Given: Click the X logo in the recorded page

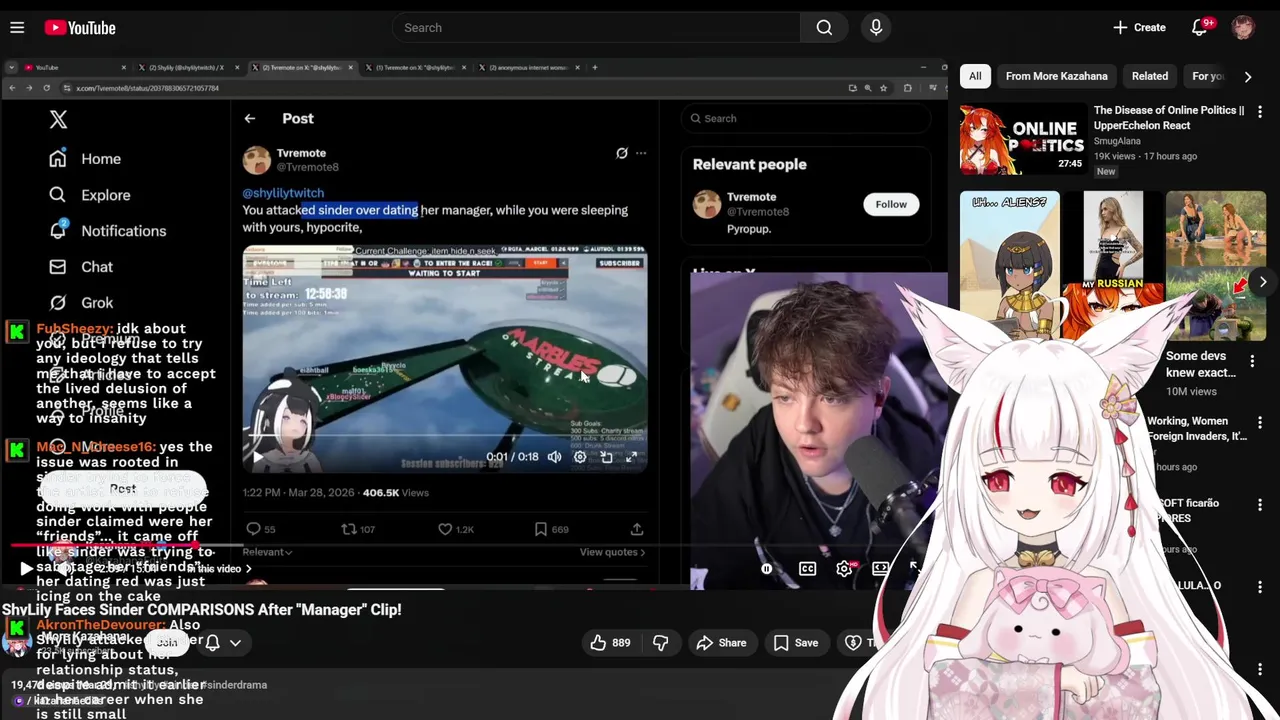Looking at the screenshot, I should [x=58, y=120].
